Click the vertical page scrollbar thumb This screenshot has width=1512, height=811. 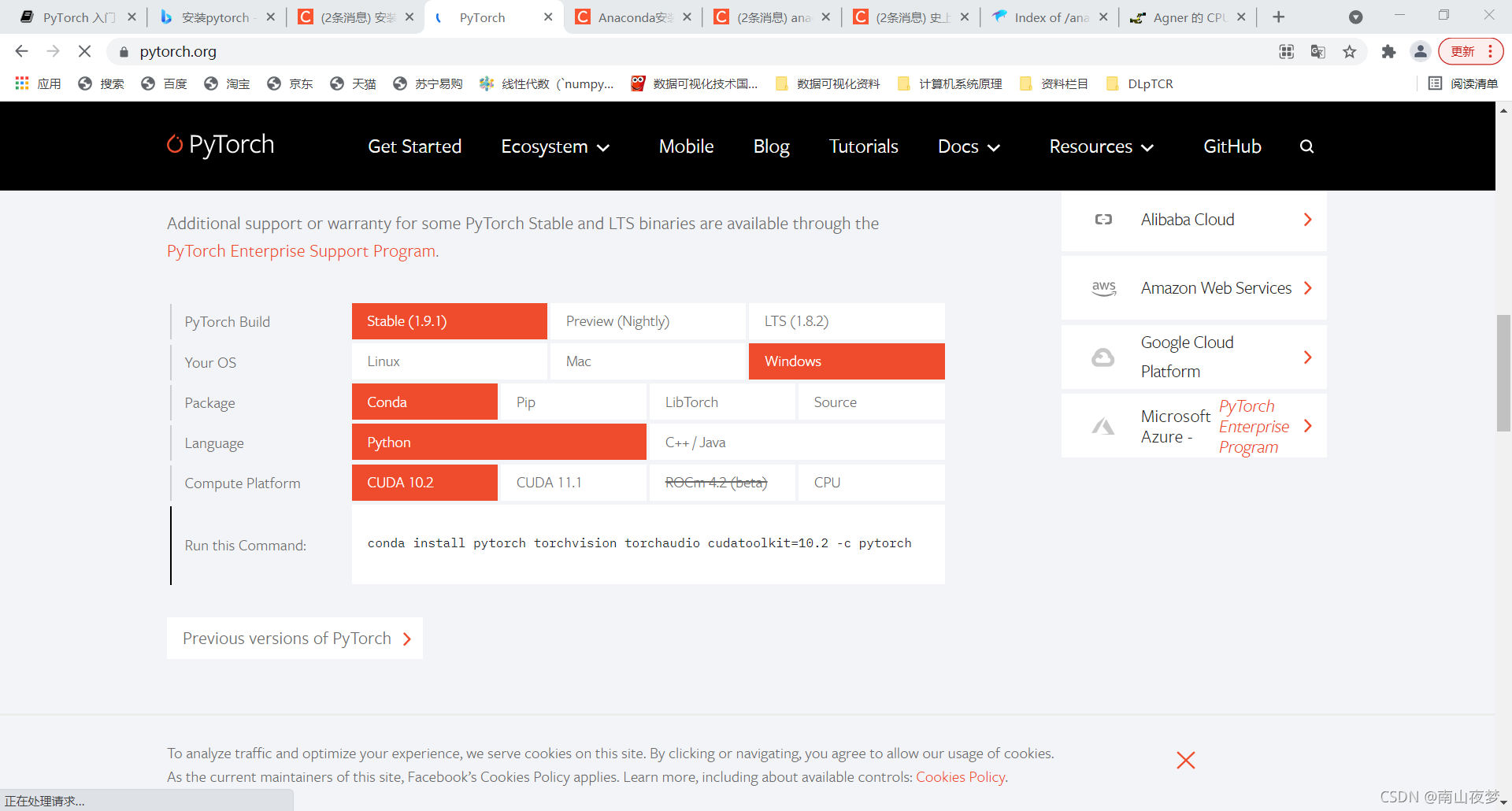tap(1503, 373)
